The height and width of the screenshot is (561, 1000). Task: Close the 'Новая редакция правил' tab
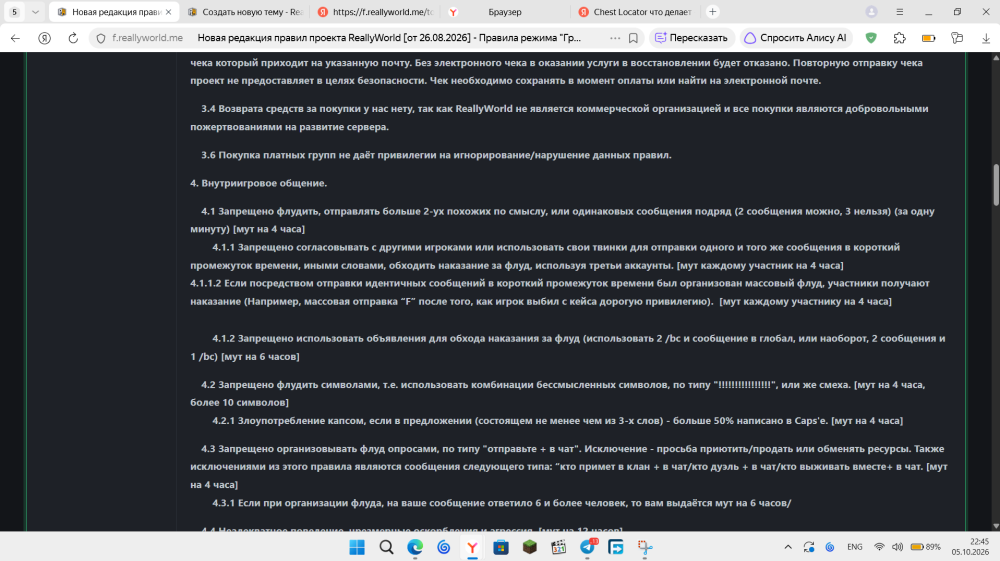(168, 11)
